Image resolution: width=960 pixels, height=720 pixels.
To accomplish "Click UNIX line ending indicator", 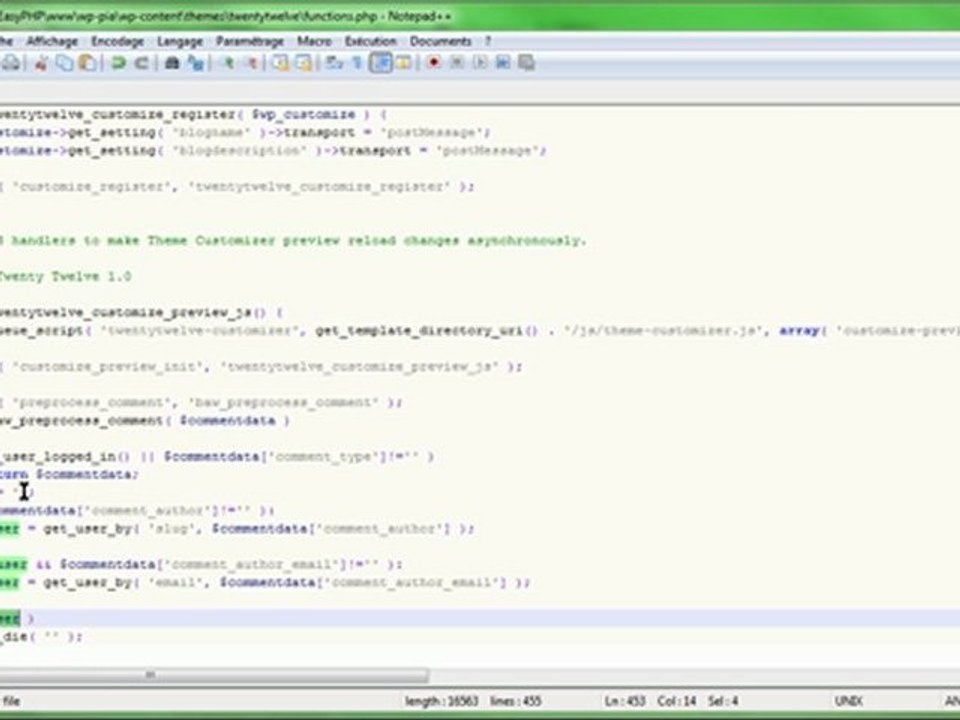I will coord(849,701).
